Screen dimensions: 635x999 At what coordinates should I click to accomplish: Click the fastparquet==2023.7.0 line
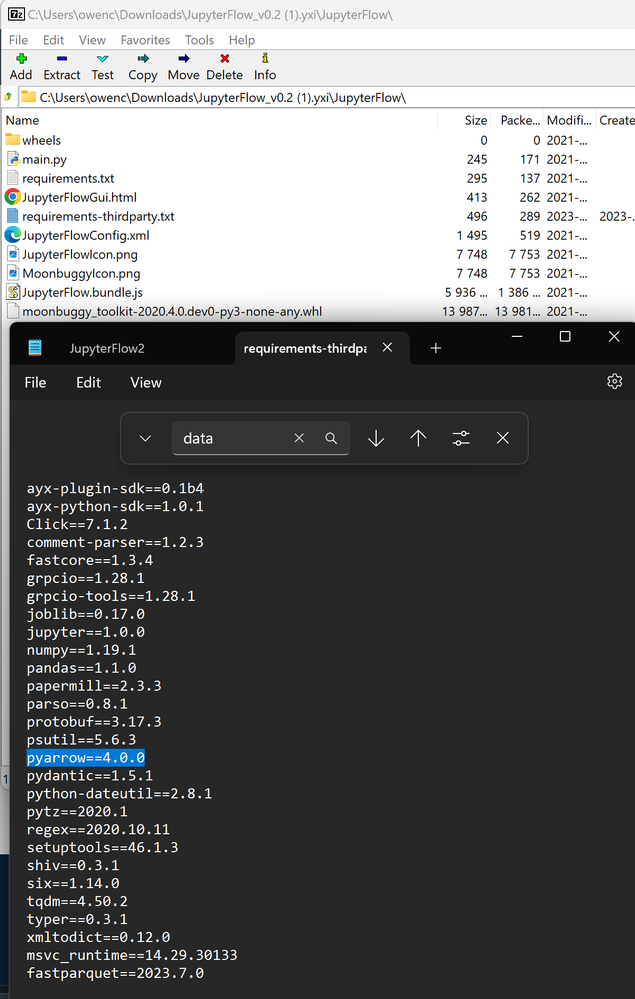(x=115, y=973)
